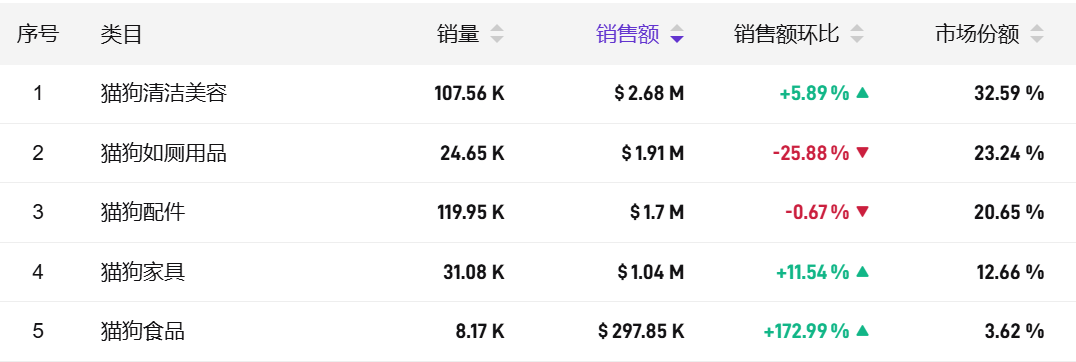This screenshot has width=1076, height=362.
Task: Select revenue $ 1.04 M
Action: click(x=651, y=272)
